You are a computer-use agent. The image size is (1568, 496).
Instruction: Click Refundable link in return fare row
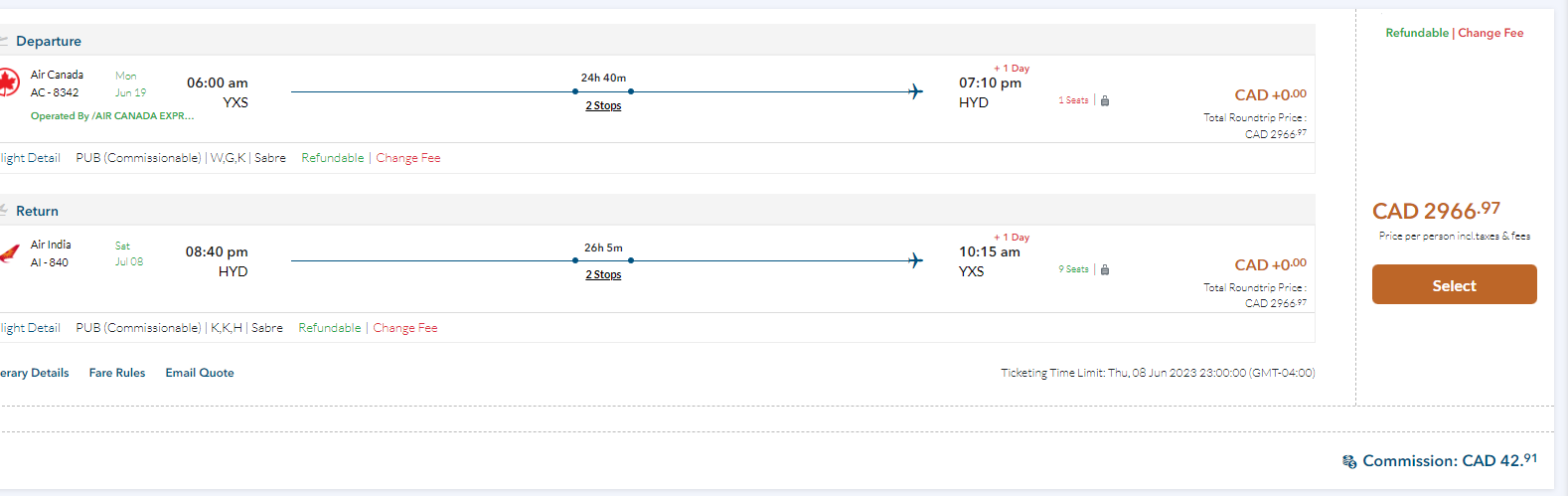(330, 328)
